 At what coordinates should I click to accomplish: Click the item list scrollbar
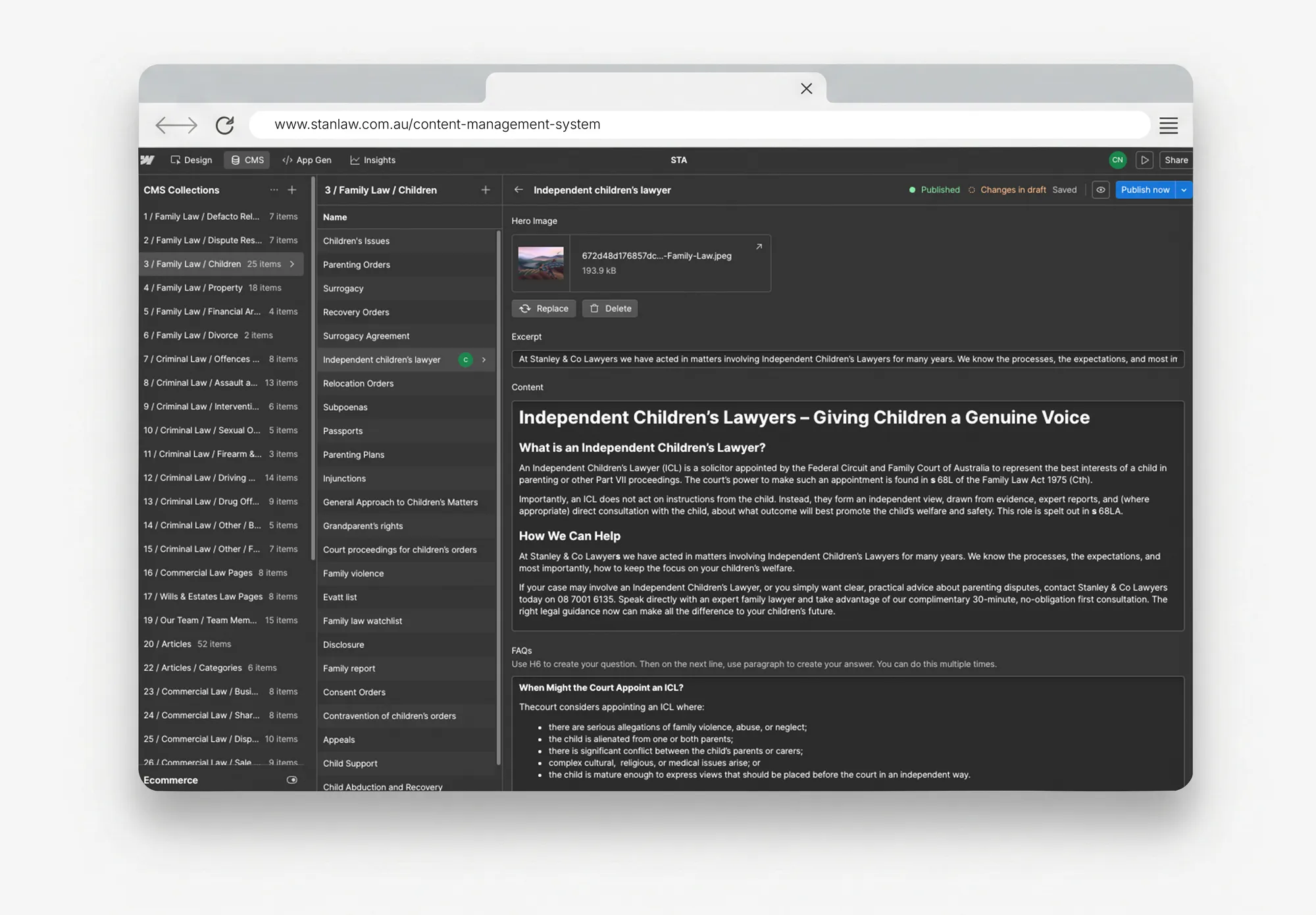499,497
